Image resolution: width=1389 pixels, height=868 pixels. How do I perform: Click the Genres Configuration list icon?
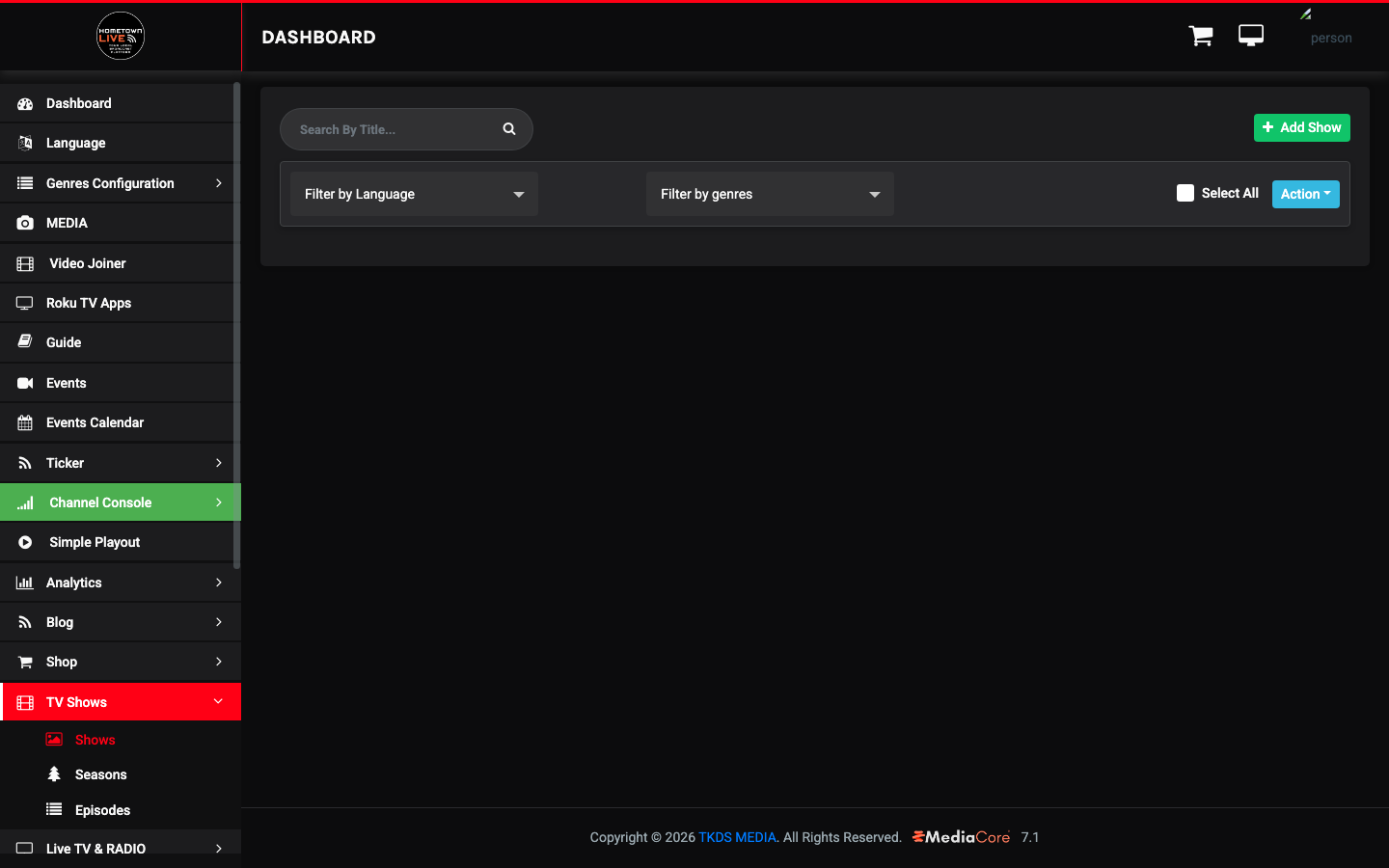25,183
